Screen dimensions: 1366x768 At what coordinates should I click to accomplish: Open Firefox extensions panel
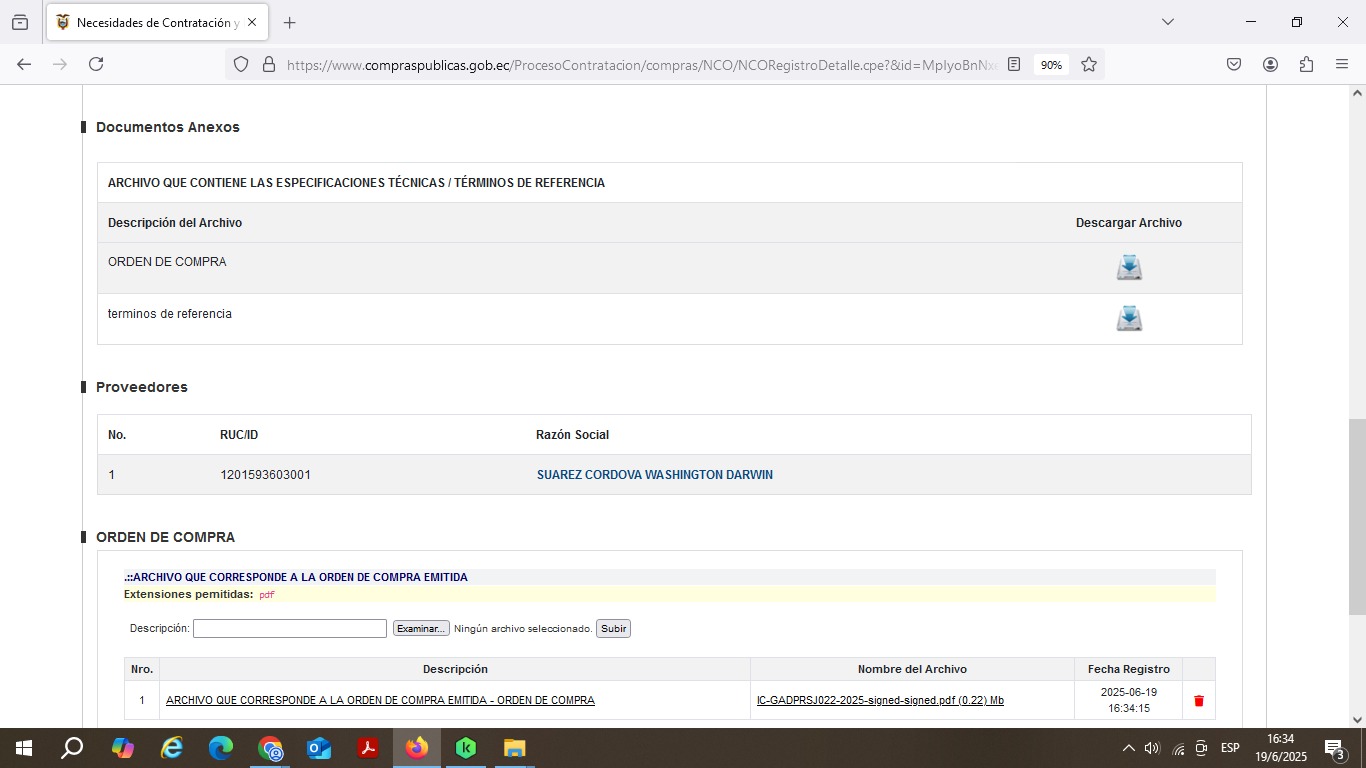point(1306,64)
